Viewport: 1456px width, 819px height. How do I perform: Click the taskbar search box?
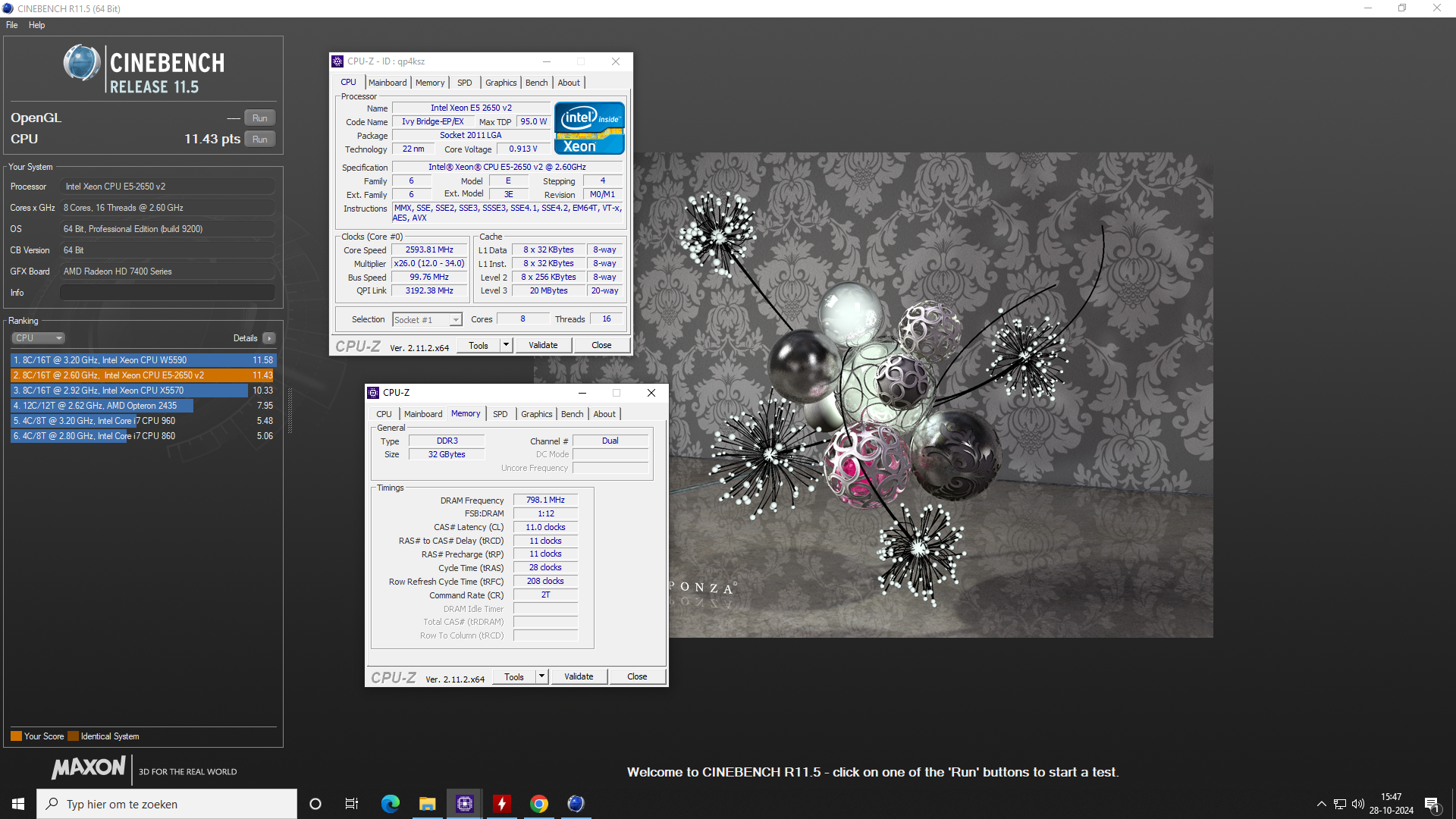167,804
